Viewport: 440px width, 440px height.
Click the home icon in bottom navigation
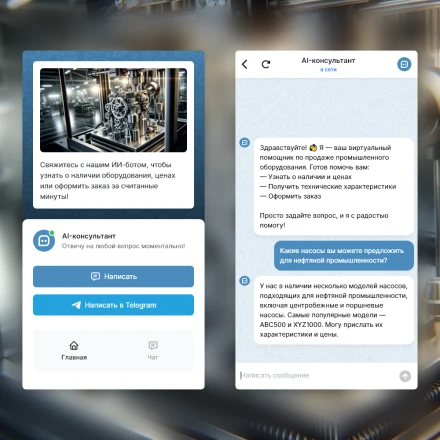click(74, 345)
